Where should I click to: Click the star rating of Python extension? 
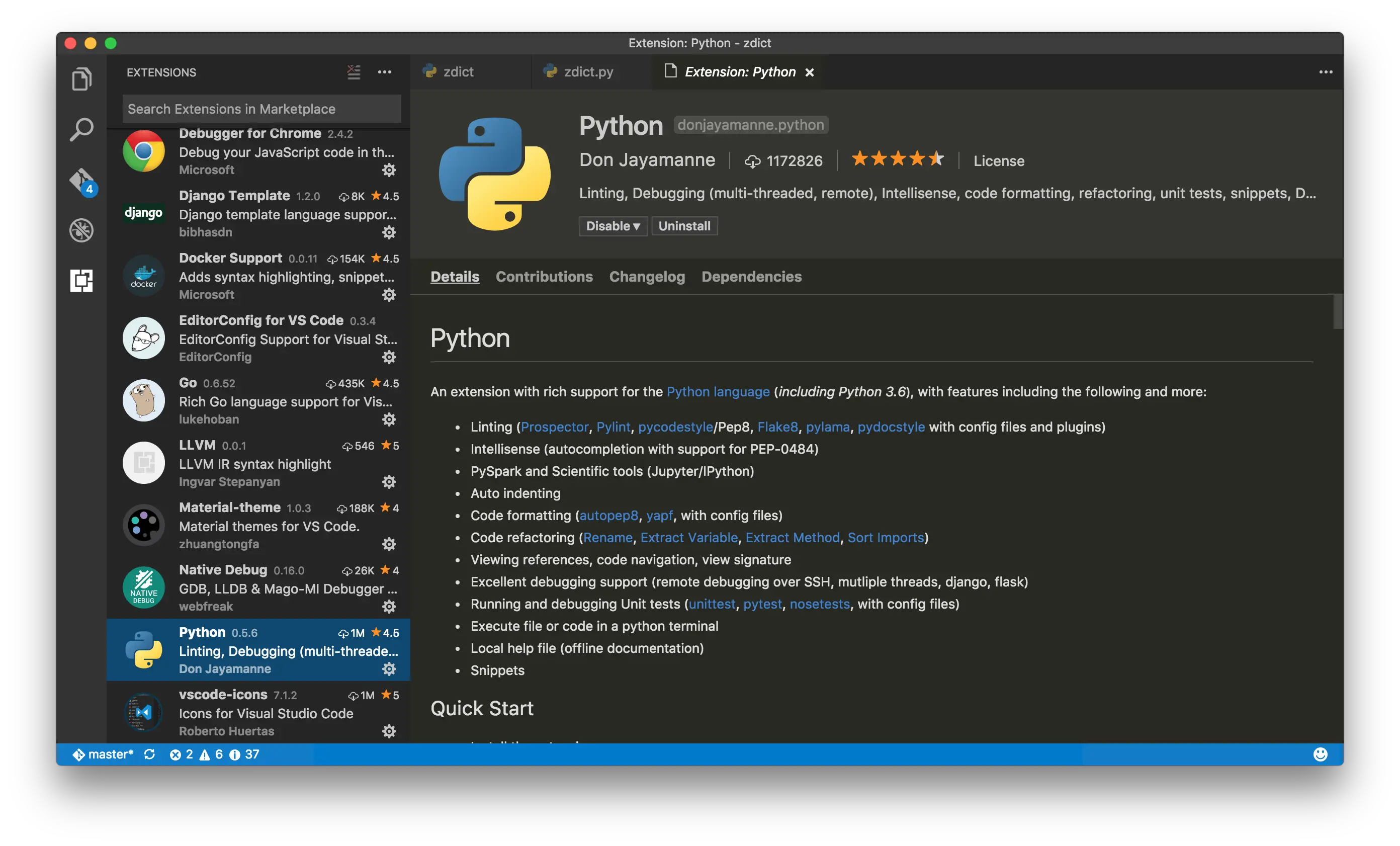(897, 159)
